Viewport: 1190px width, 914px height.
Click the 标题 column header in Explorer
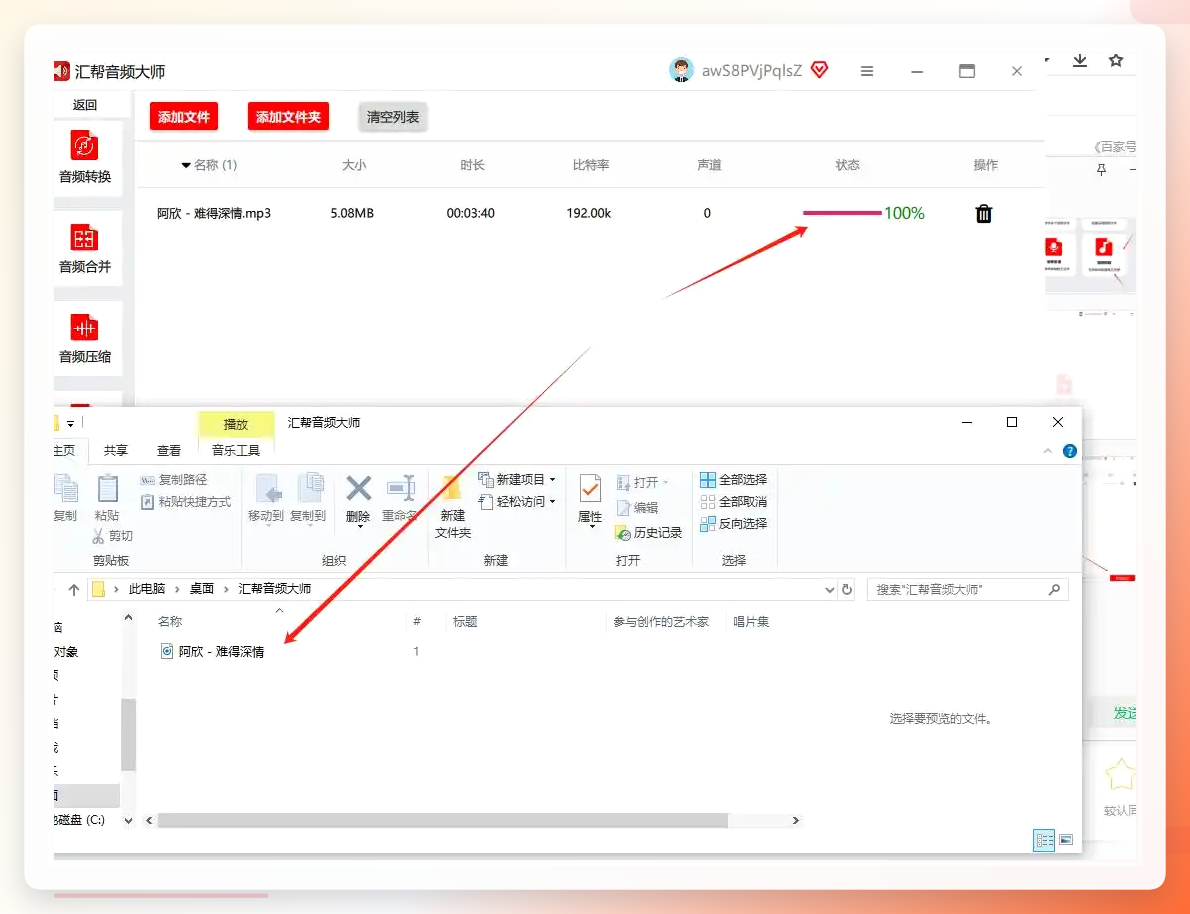(465, 622)
